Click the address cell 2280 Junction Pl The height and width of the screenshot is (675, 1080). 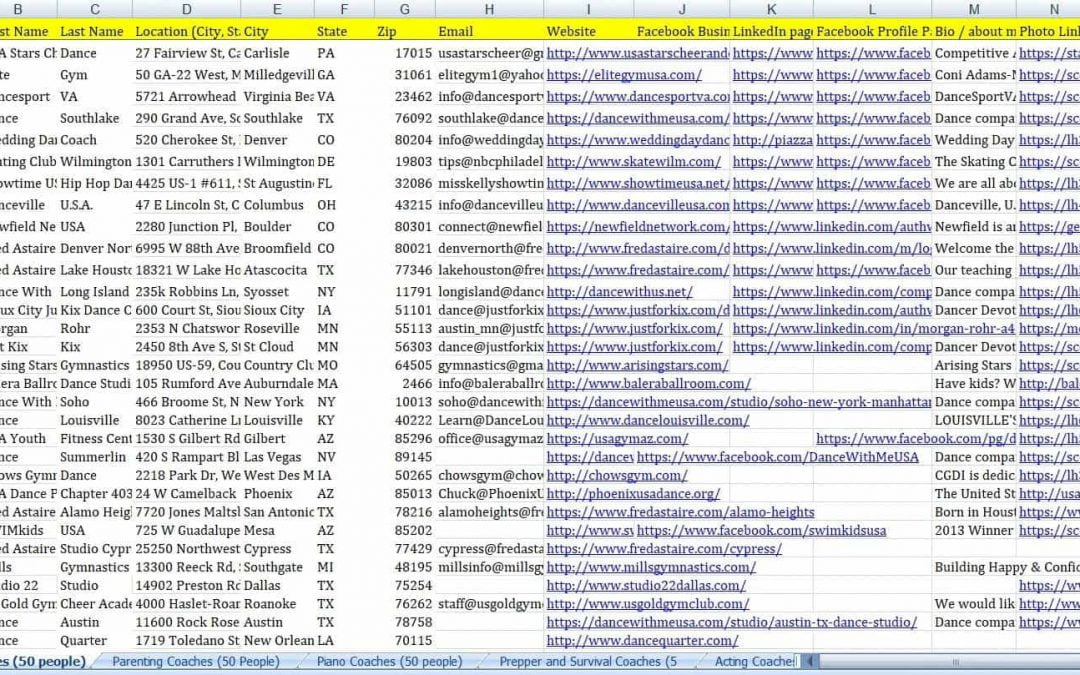187,227
